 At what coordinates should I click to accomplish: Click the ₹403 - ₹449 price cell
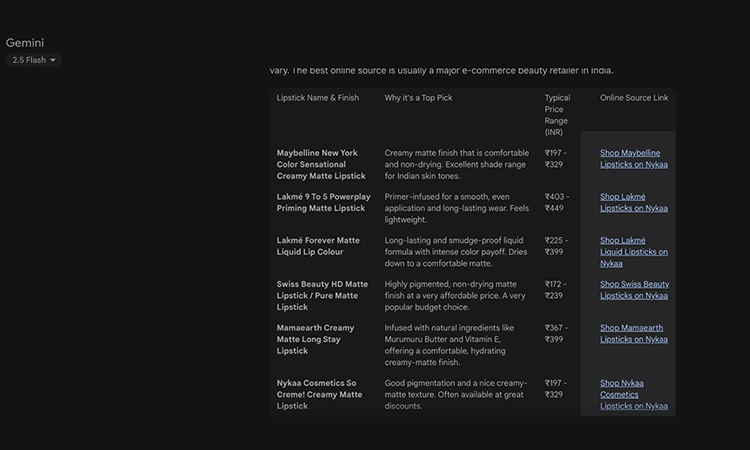point(557,203)
